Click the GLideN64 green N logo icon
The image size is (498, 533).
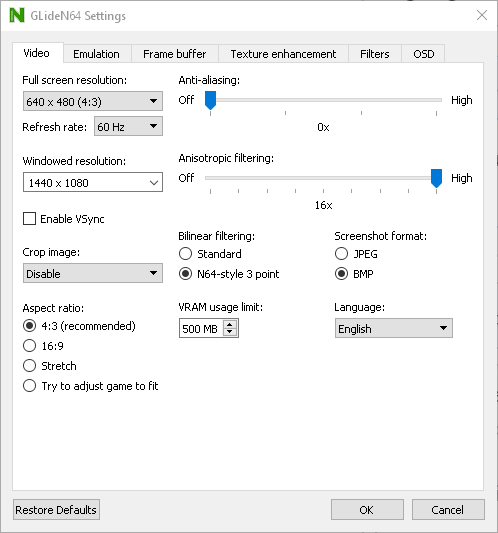tap(17, 15)
